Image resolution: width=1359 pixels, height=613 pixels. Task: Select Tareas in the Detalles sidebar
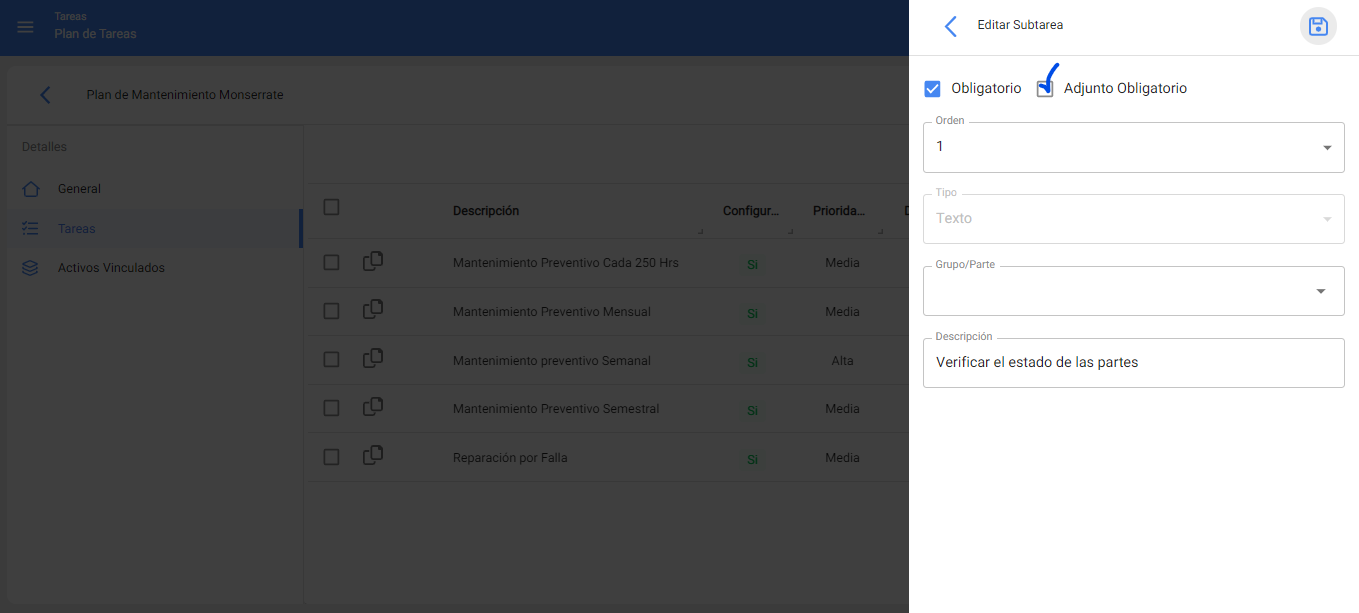(77, 229)
